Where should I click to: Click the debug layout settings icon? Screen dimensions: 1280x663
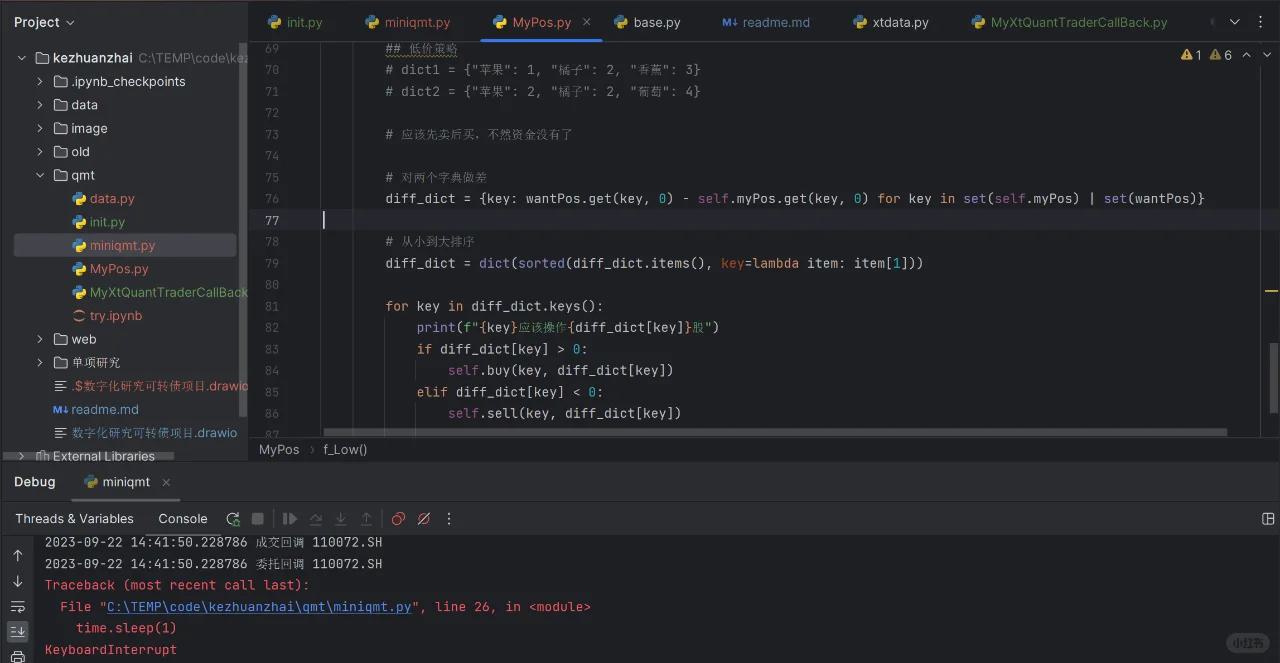[1268, 519]
